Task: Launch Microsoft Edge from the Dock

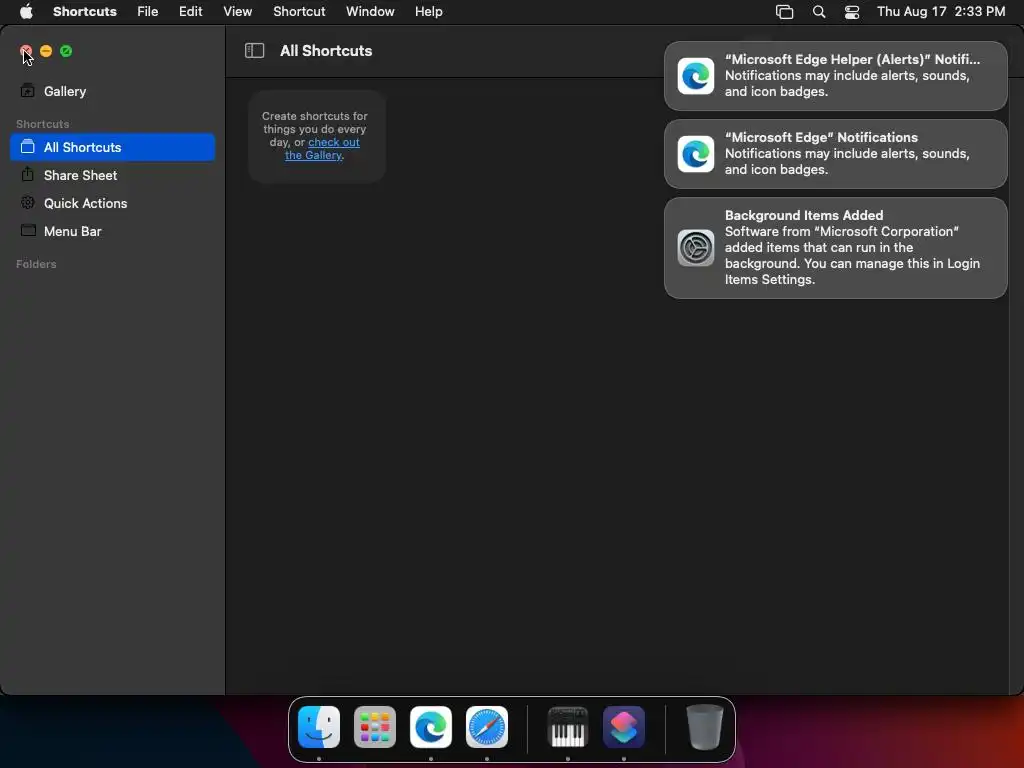Action: pos(431,727)
